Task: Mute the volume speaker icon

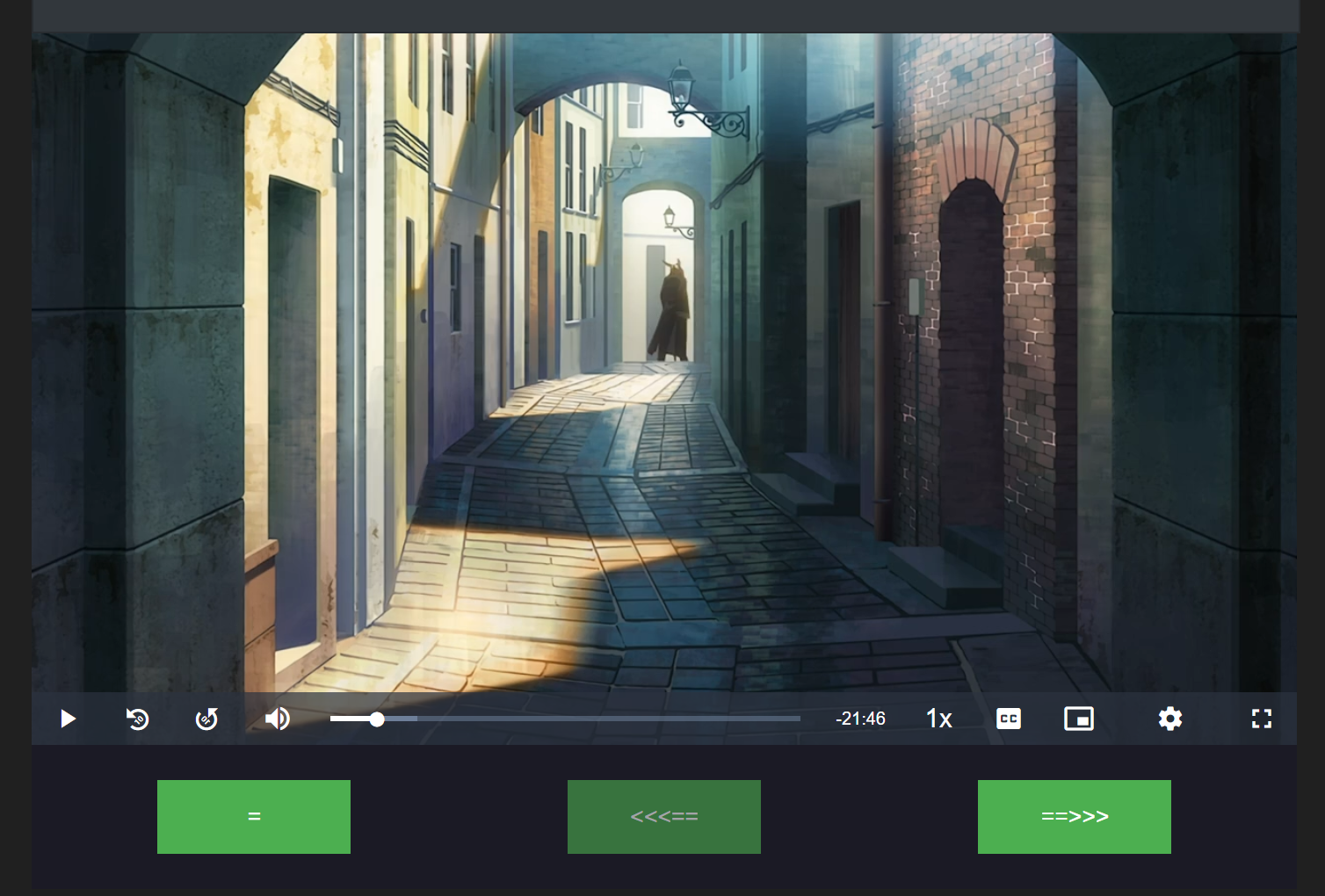Action: point(277,719)
